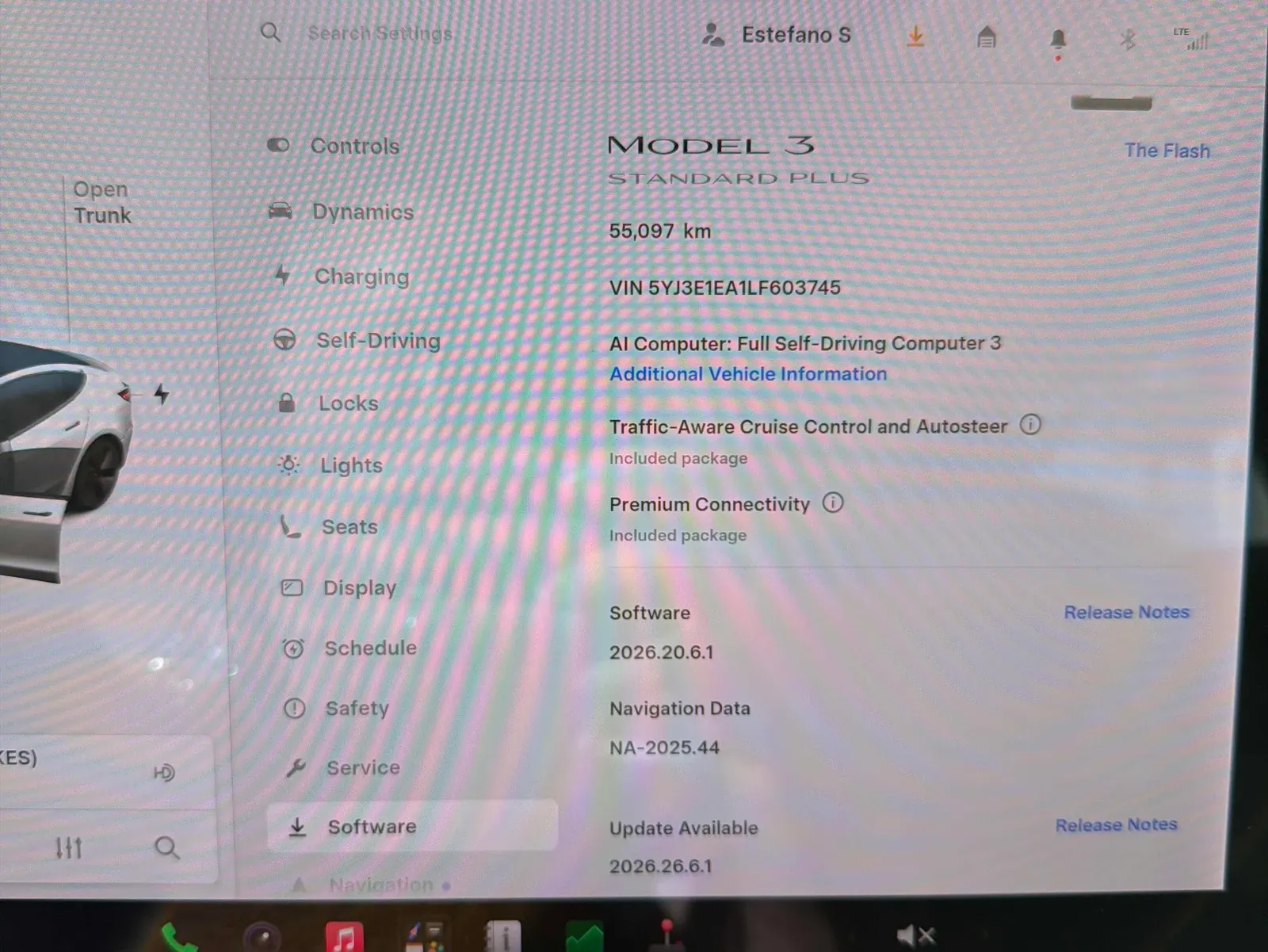Tap the media panel search icon
Viewport: 1268px width, 952px height.
[166, 848]
